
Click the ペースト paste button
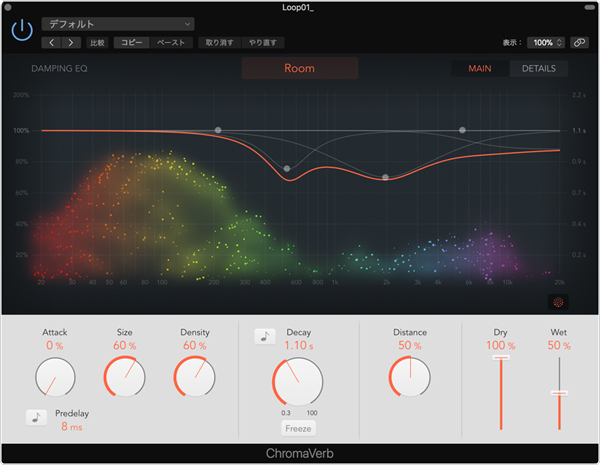point(171,42)
